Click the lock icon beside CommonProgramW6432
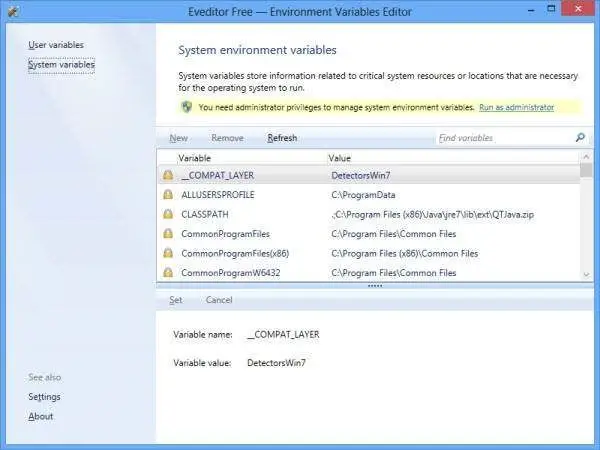Screen dimensions: 600x450 (x=168, y=272)
